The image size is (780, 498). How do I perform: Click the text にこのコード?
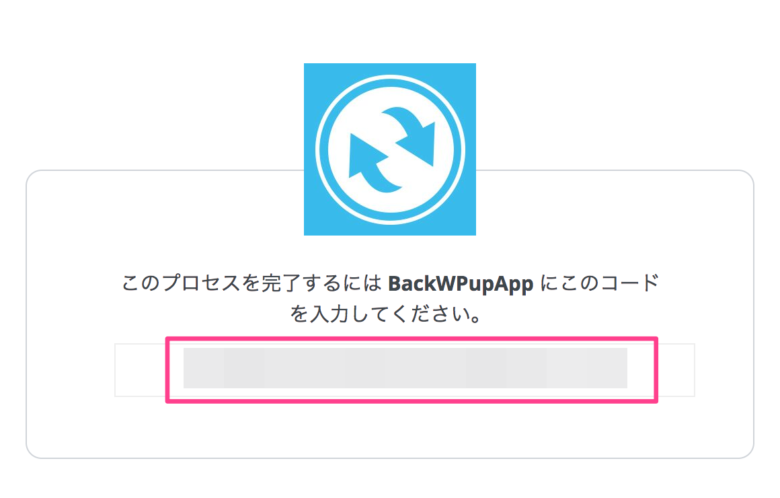pos(599,283)
